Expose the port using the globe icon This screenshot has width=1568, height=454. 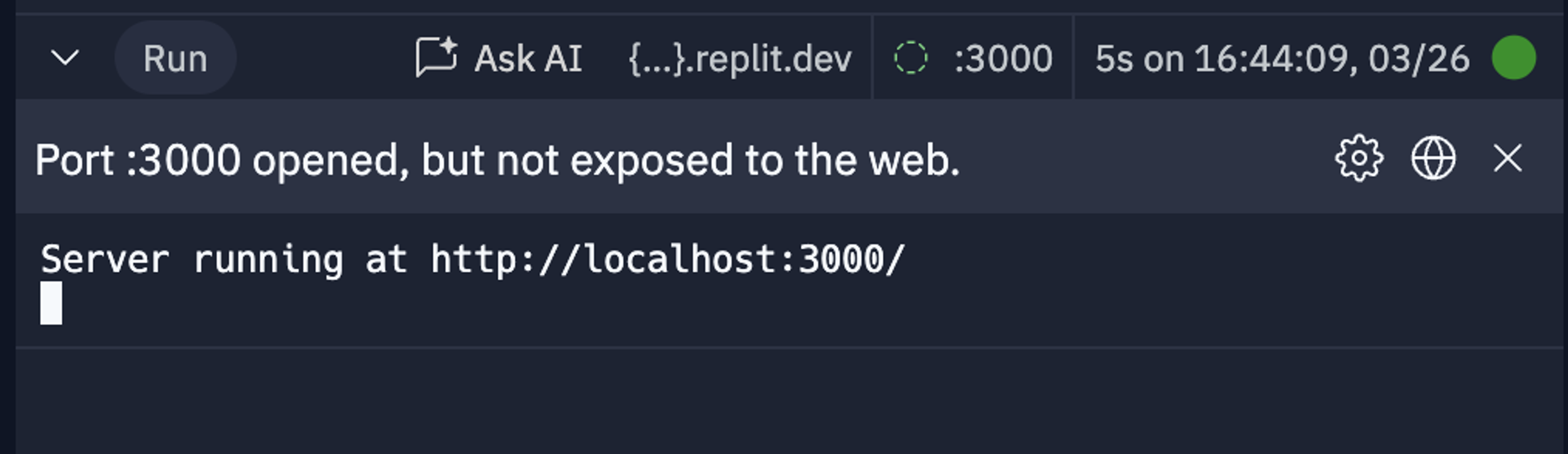click(1434, 158)
